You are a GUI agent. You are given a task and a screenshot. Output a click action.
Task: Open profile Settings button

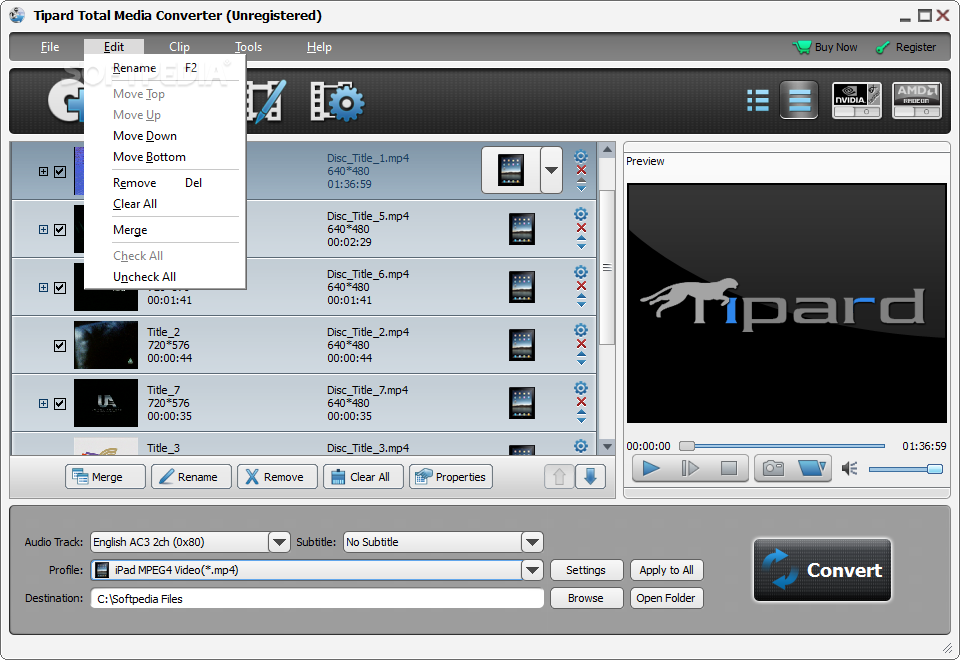click(x=587, y=570)
